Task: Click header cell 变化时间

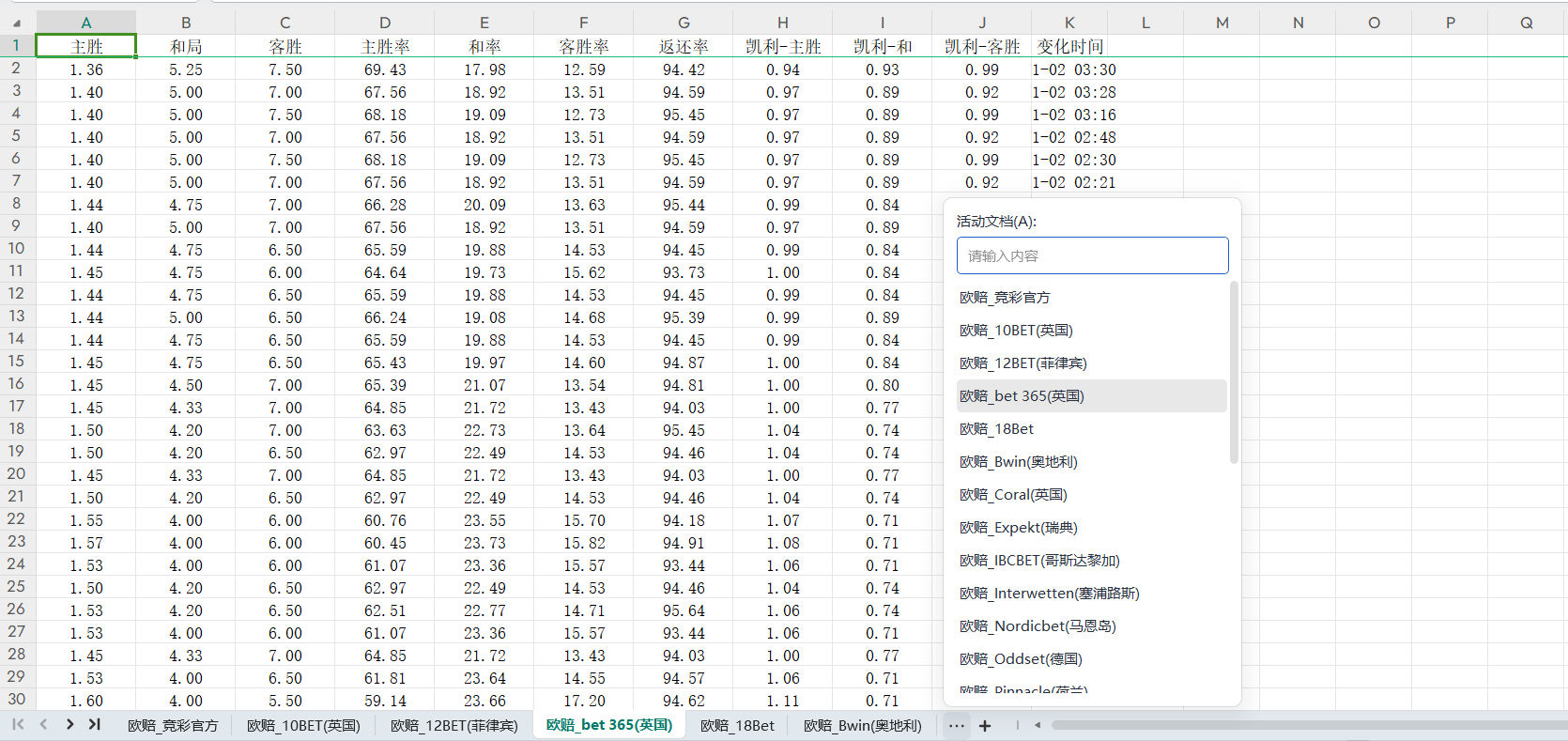Action: click(x=1069, y=46)
